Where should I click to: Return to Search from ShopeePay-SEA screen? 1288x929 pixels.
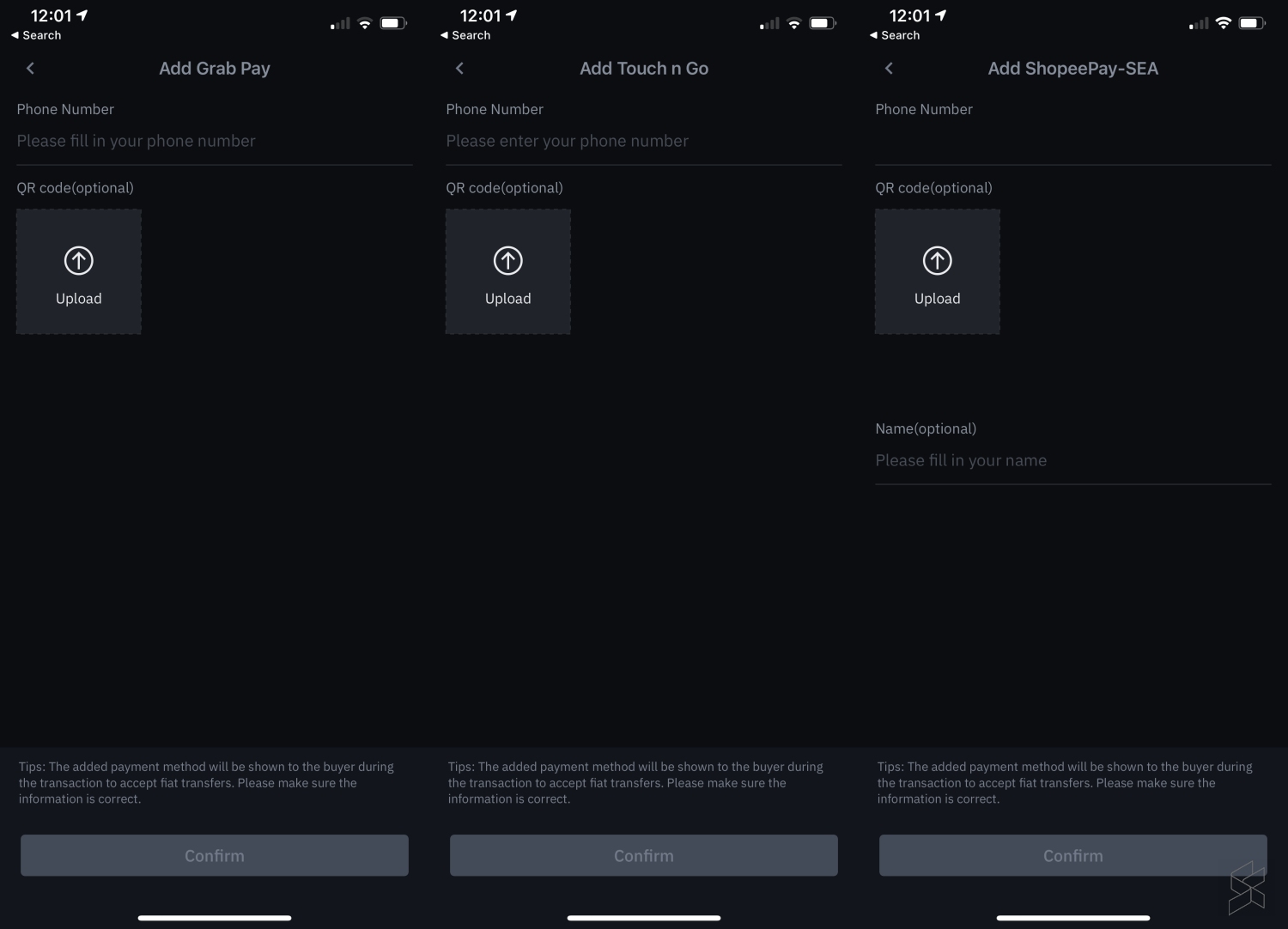pyautogui.click(x=895, y=35)
